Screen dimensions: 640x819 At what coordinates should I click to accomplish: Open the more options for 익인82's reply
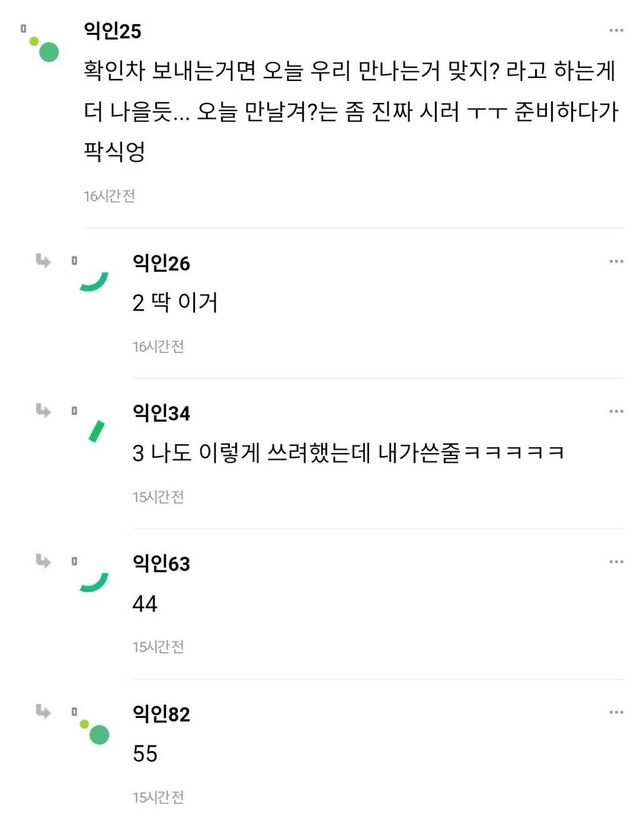click(616, 713)
